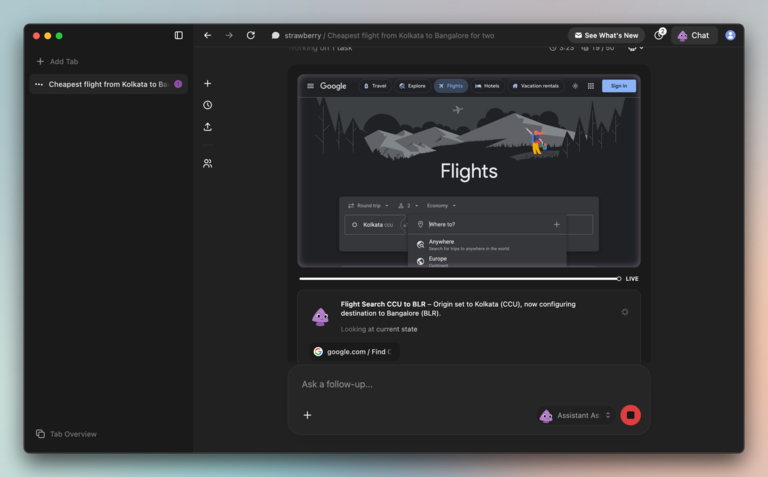The height and width of the screenshot is (477, 768).
Task: Select the Travel tab in Google
Action: 375,86
